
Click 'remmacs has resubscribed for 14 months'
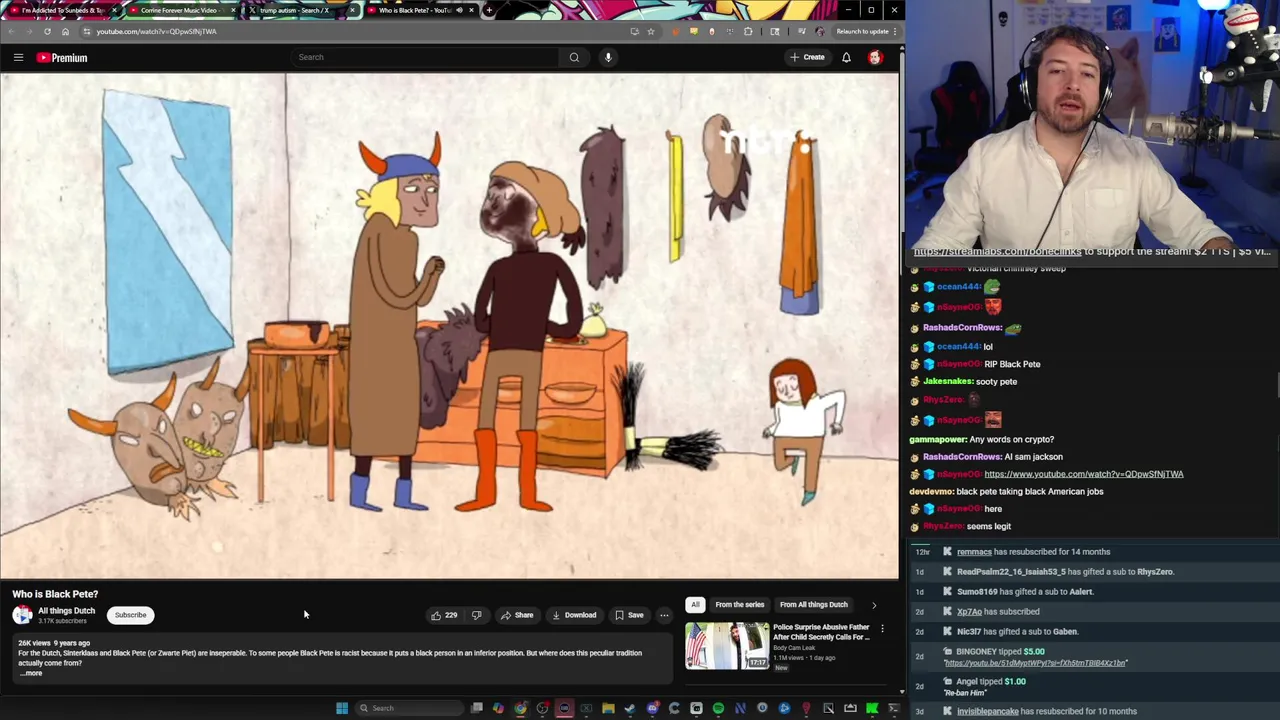tap(1033, 552)
